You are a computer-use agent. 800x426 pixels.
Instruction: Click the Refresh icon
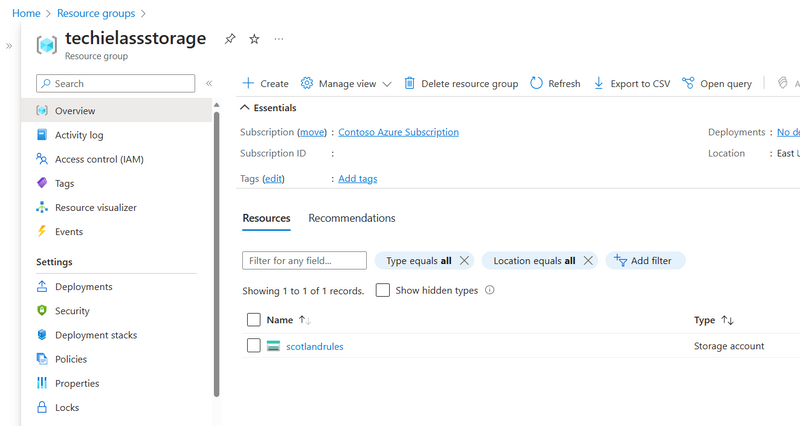coord(536,83)
